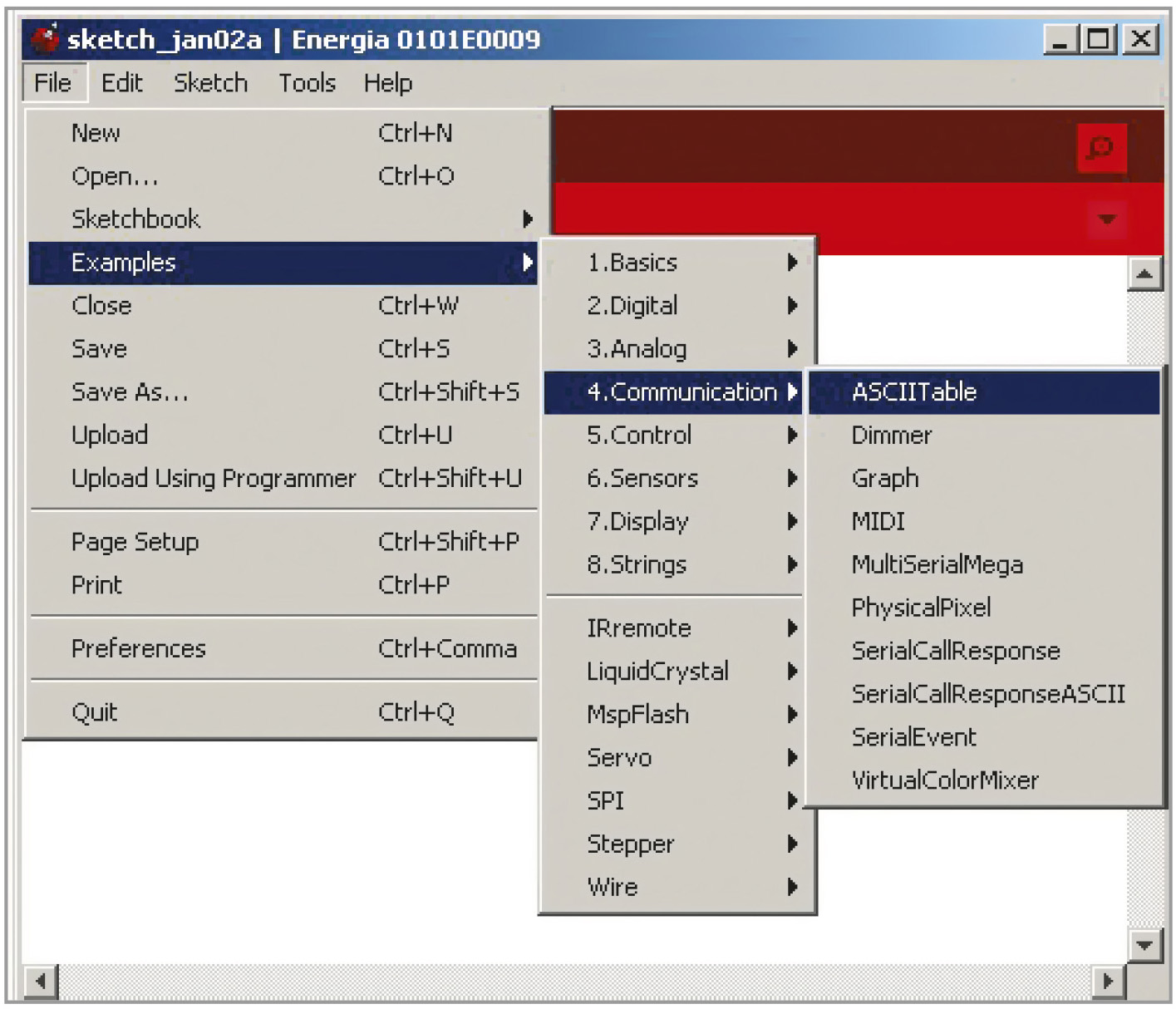Expand the SPI library examples
The width and height of the screenshot is (1176, 1009).
pyautogui.click(x=674, y=801)
